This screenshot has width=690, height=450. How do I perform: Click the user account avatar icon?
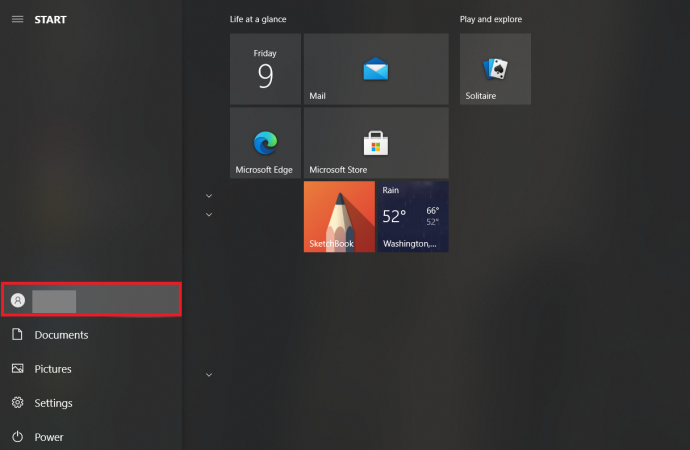pos(18,300)
